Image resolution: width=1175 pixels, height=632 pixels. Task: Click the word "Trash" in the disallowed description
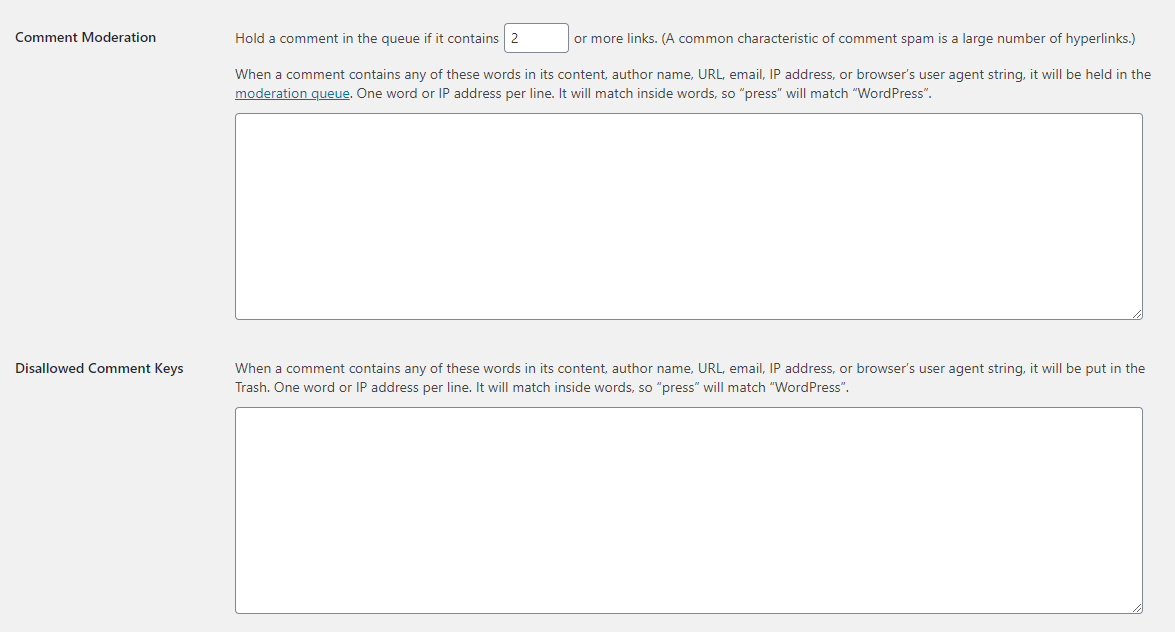251,388
